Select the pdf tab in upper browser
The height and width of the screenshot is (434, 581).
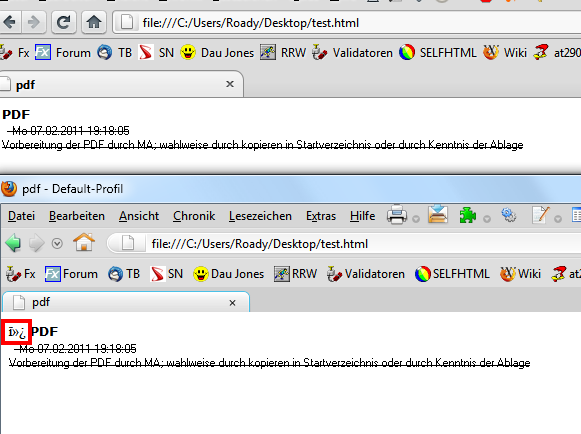pyautogui.click(x=120, y=85)
